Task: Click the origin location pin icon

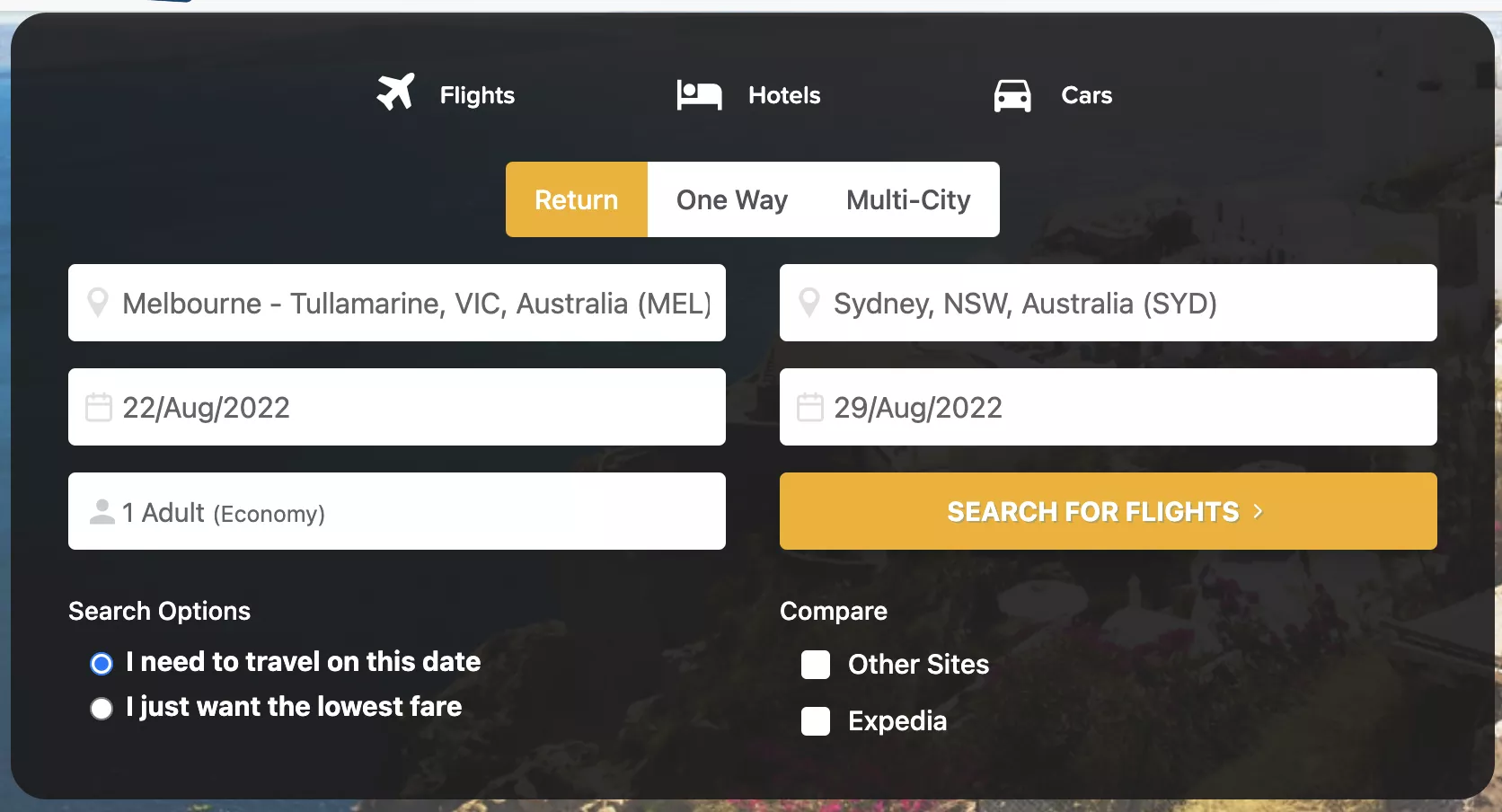Action: [x=98, y=303]
